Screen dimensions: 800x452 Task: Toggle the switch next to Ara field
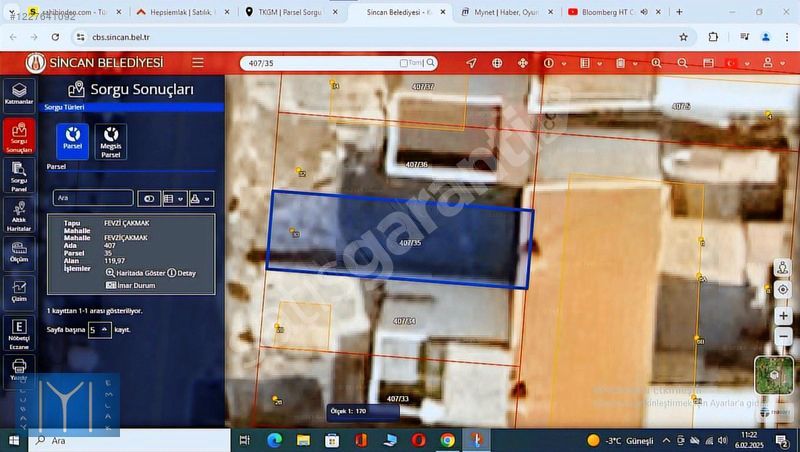click(149, 198)
